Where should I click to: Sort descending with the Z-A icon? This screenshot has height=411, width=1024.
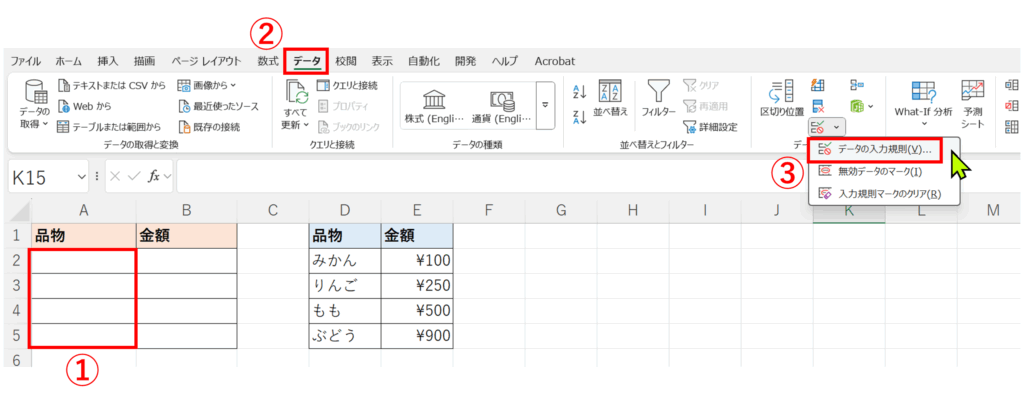578,118
